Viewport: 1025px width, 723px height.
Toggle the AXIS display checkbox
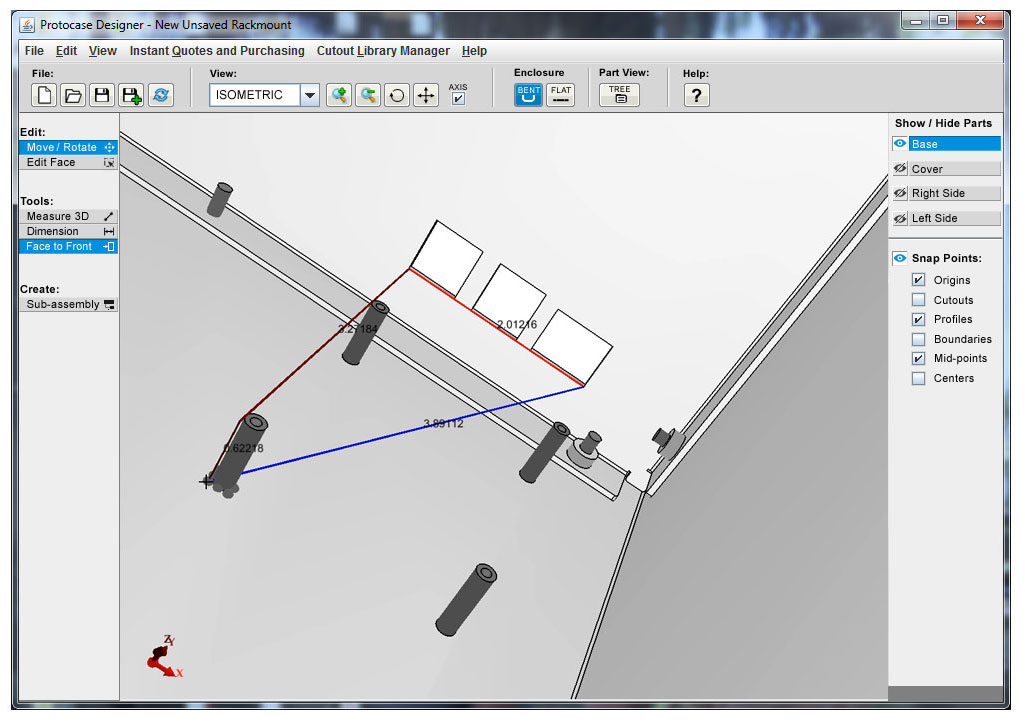pos(456,99)
